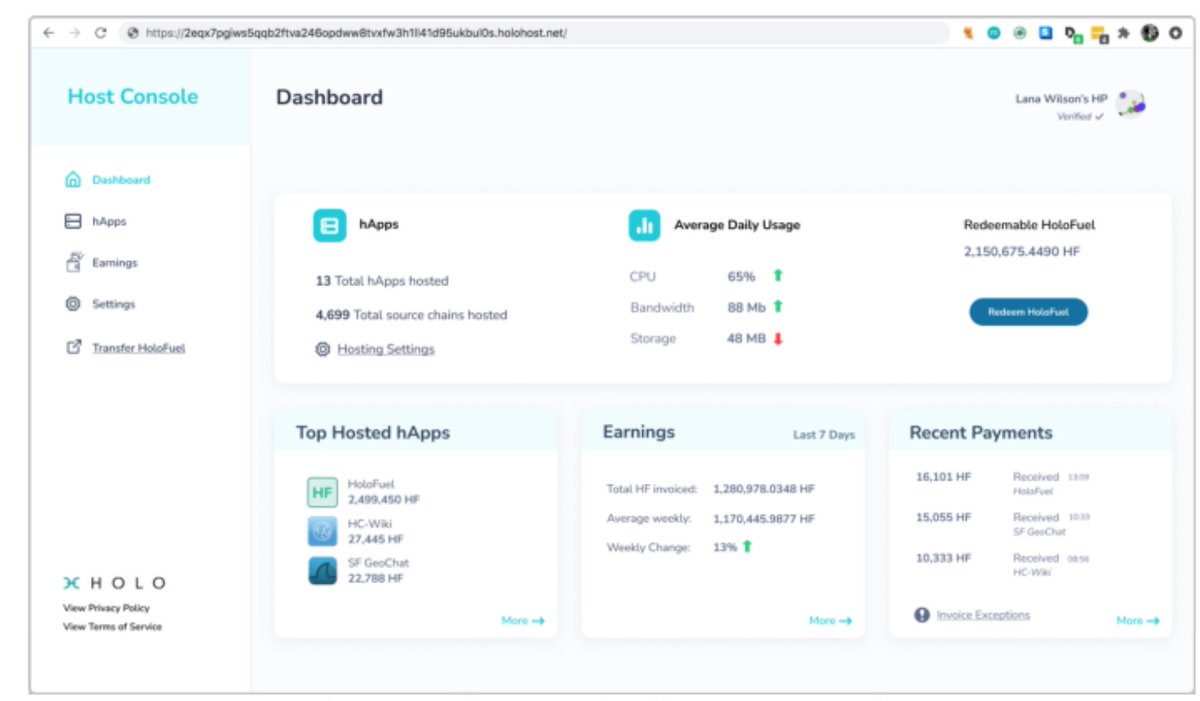Click the Redeem HoloFuel button
This screenshot has height=701, width=1200.
click(x=1028, y=312)
